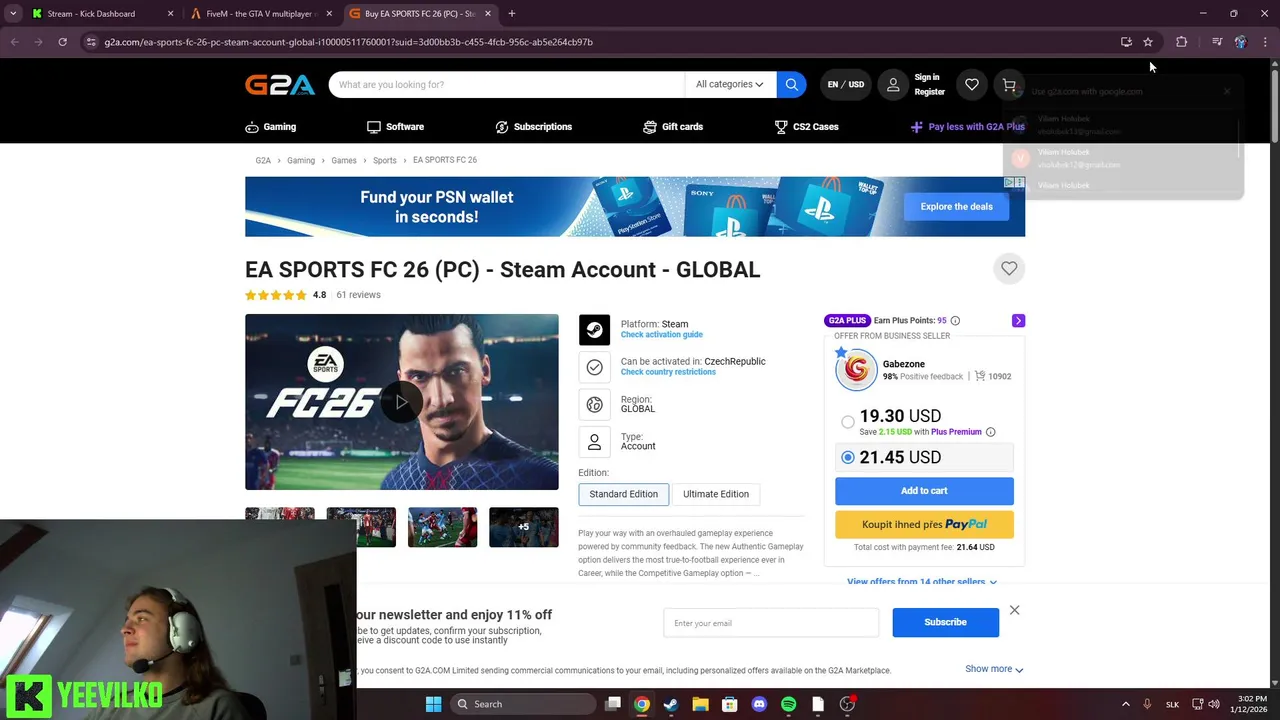Click Add to cart
The image size is (1280, 720).
point(924,491)
